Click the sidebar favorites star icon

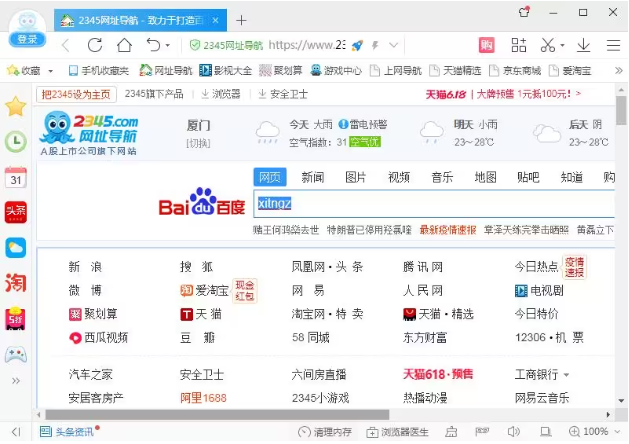click(15, 107)
